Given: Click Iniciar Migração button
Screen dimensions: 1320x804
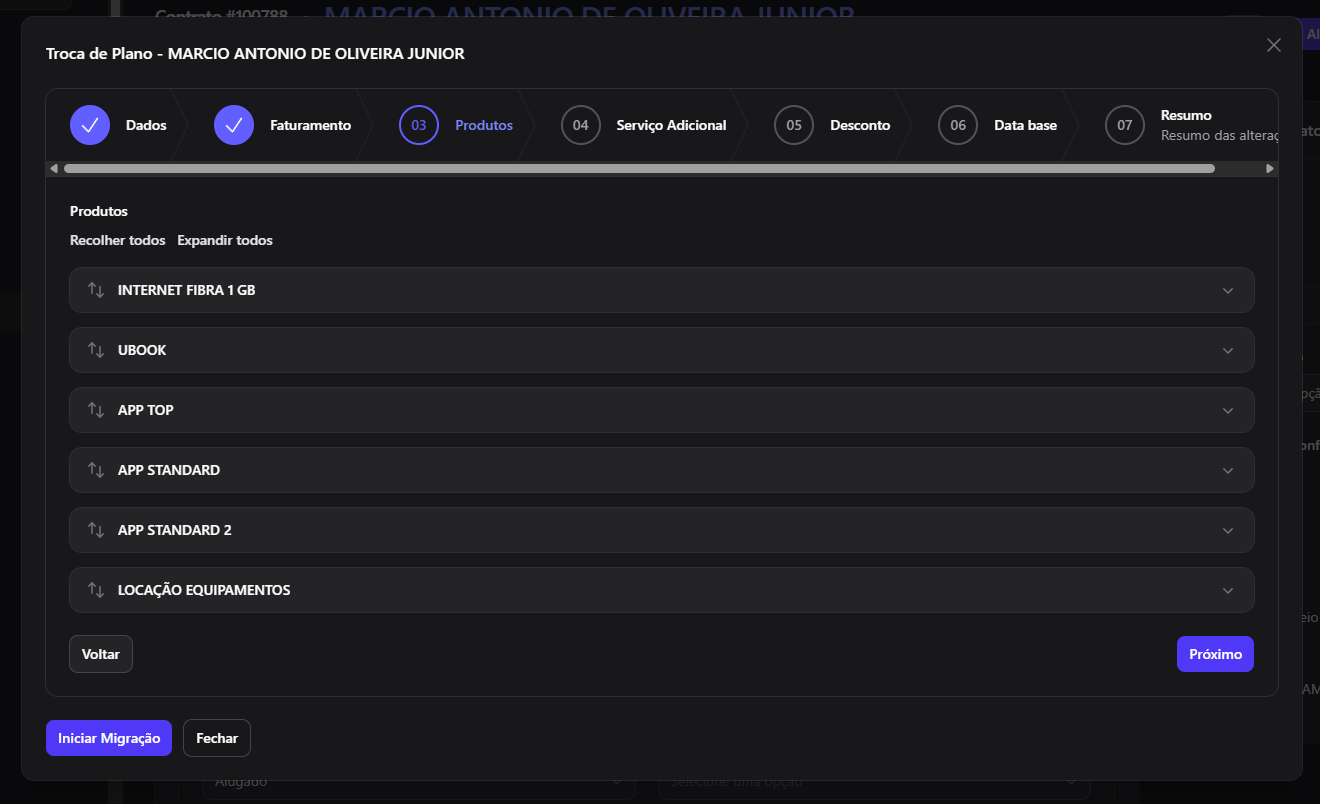Looking at the screenshot, I should 109,738.
